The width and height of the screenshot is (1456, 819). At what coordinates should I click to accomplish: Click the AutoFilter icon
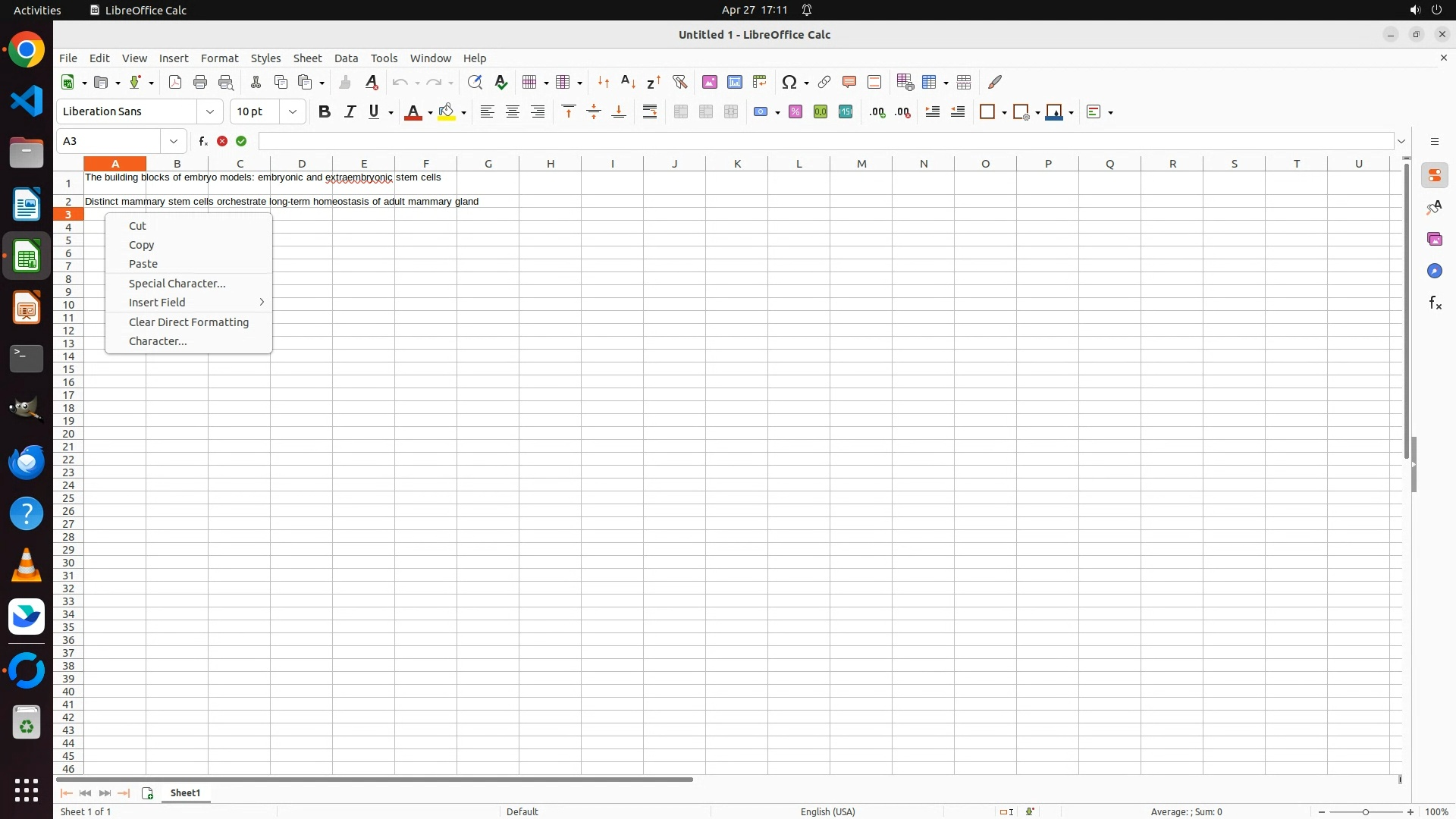[679, 82]
